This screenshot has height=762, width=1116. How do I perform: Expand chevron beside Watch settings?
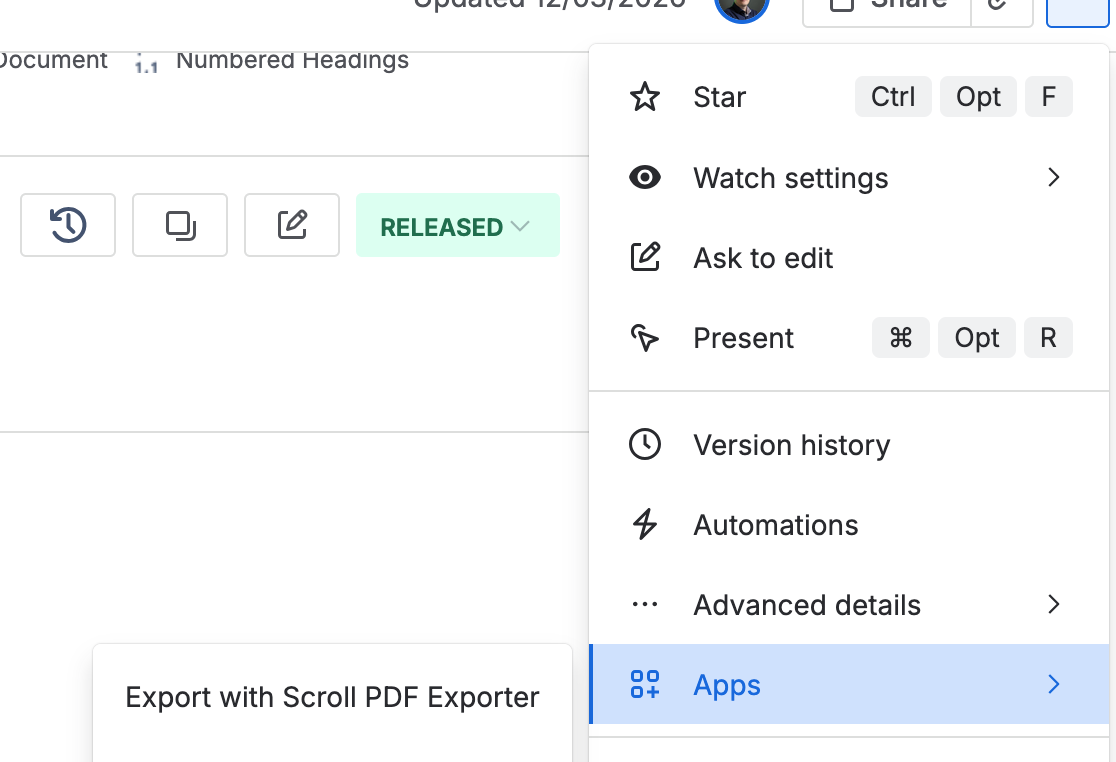click(x=1054, y=177)
